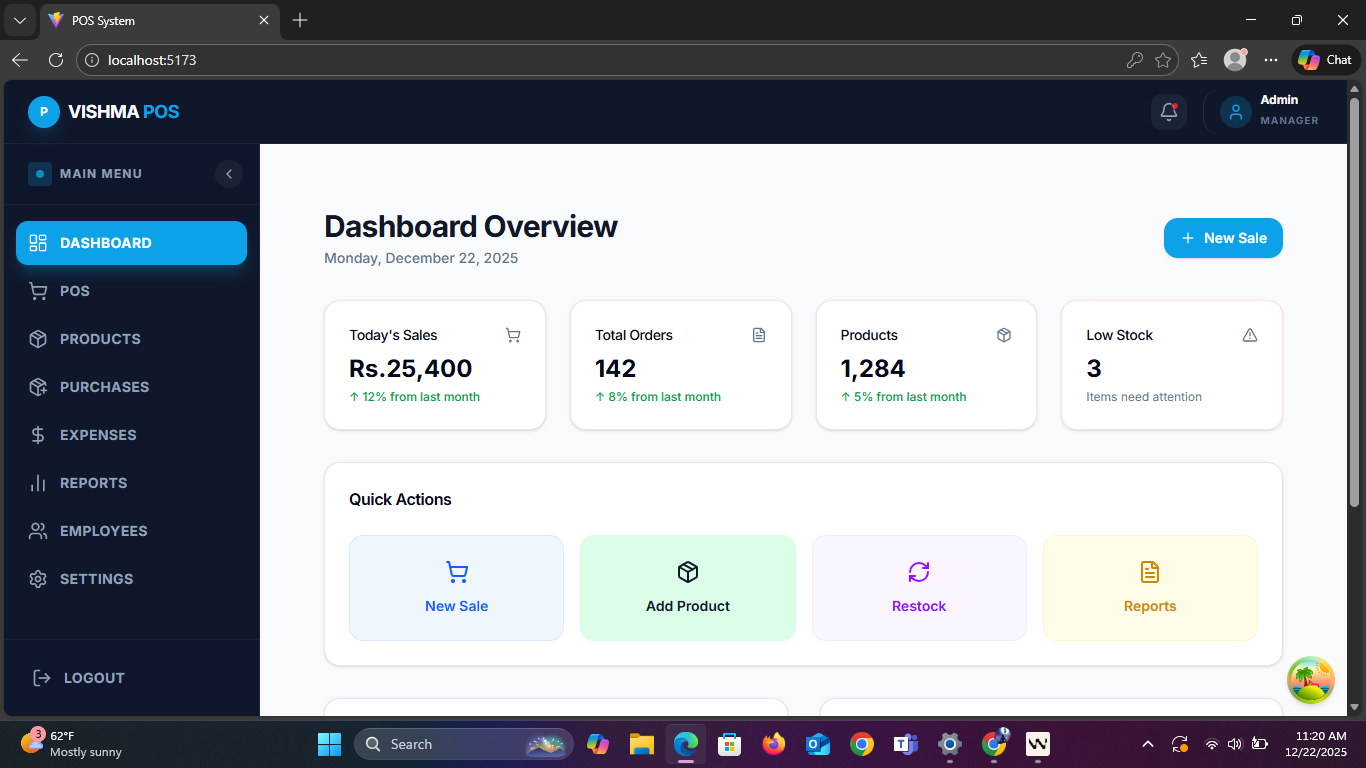Click the cart icon in Today's Sales card
Viewport: 1366px width, 768px height.
pos(513,335)
